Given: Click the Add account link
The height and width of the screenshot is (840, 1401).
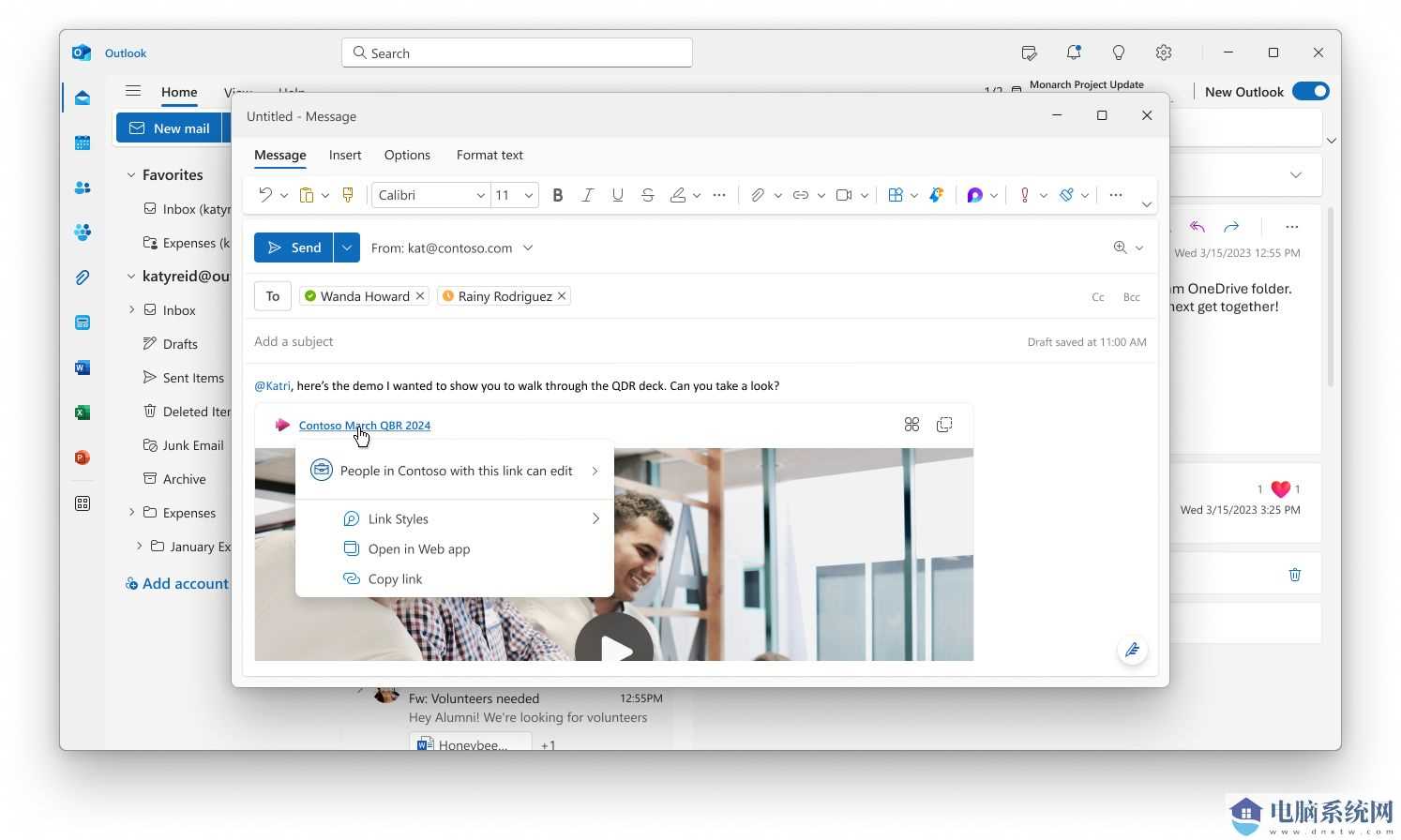Looking at the screenshot, I should [x=177, y=583].
